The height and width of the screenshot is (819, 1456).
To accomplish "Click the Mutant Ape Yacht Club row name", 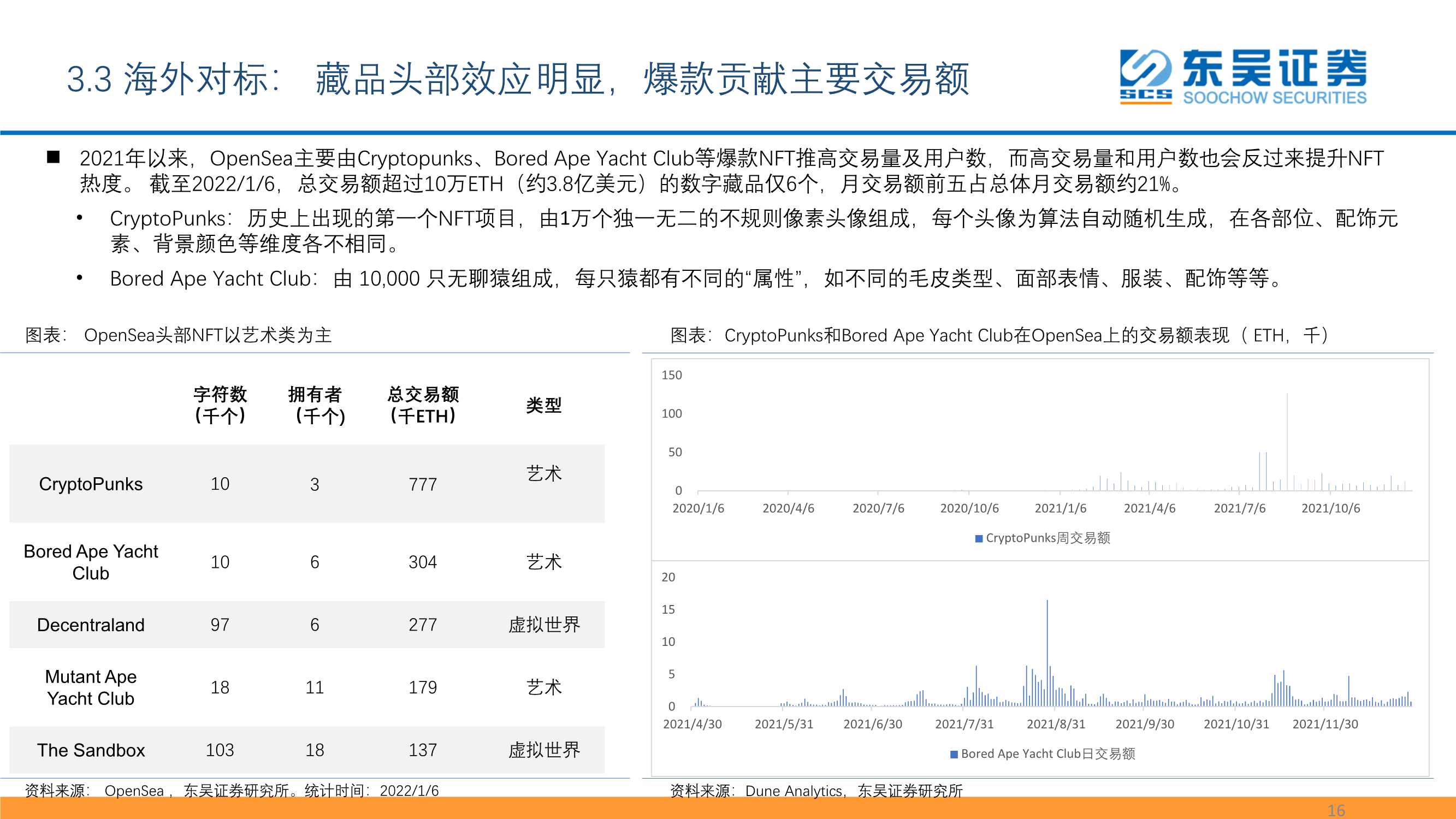I will [91, 687].
